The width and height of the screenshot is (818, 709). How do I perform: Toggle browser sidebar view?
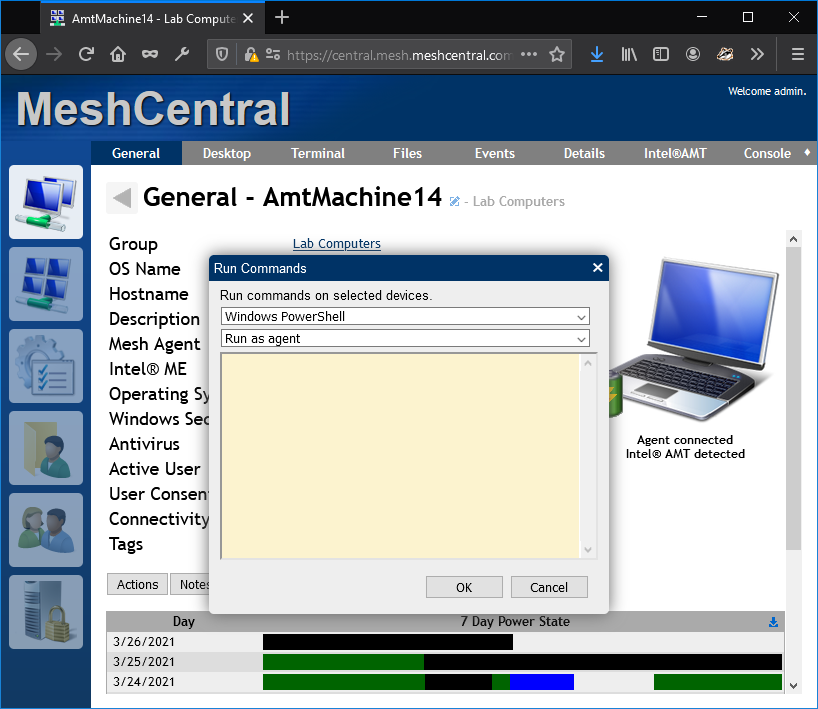click(660, 54)
